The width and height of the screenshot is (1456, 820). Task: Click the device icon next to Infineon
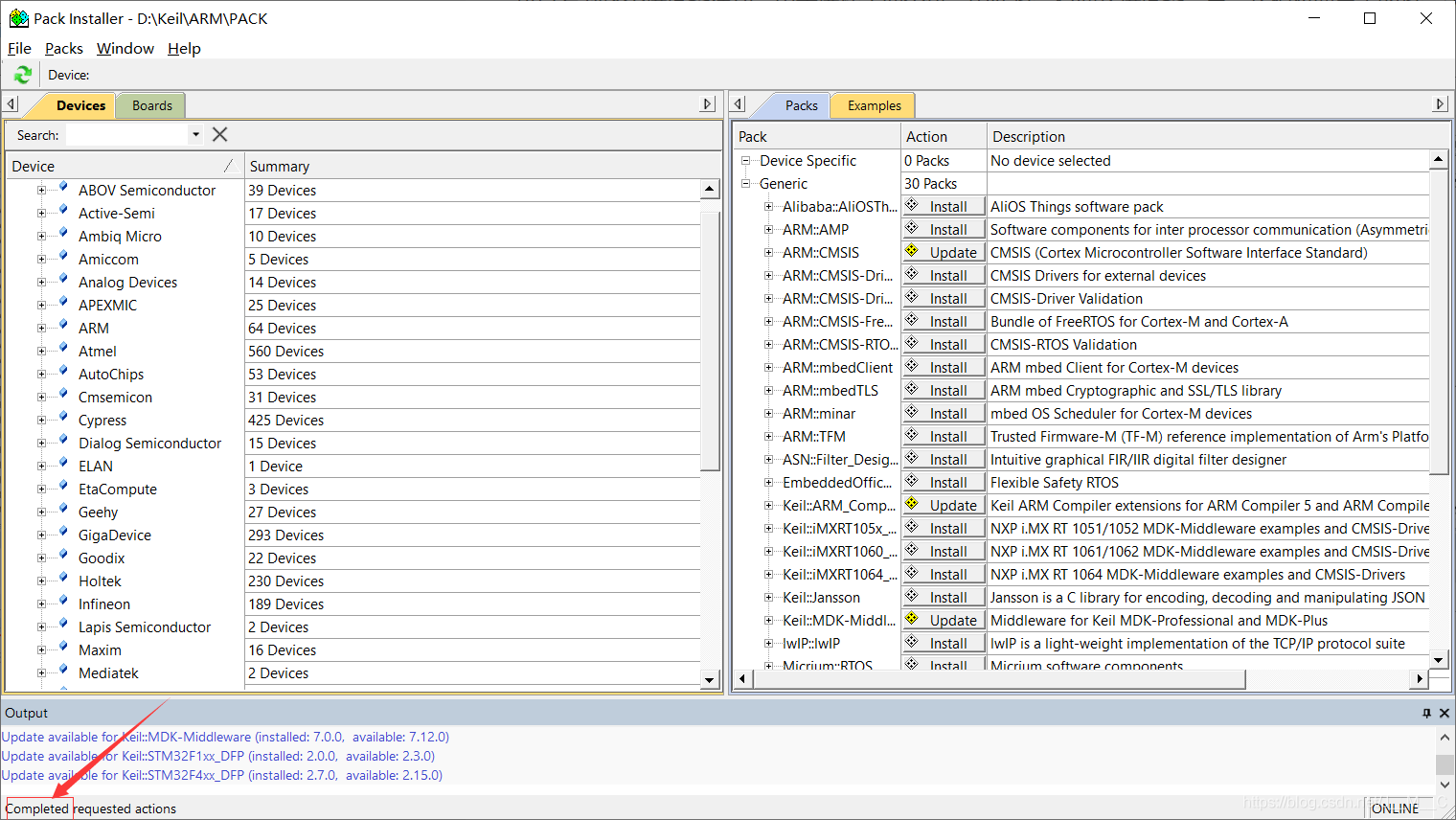pos(63,601)
